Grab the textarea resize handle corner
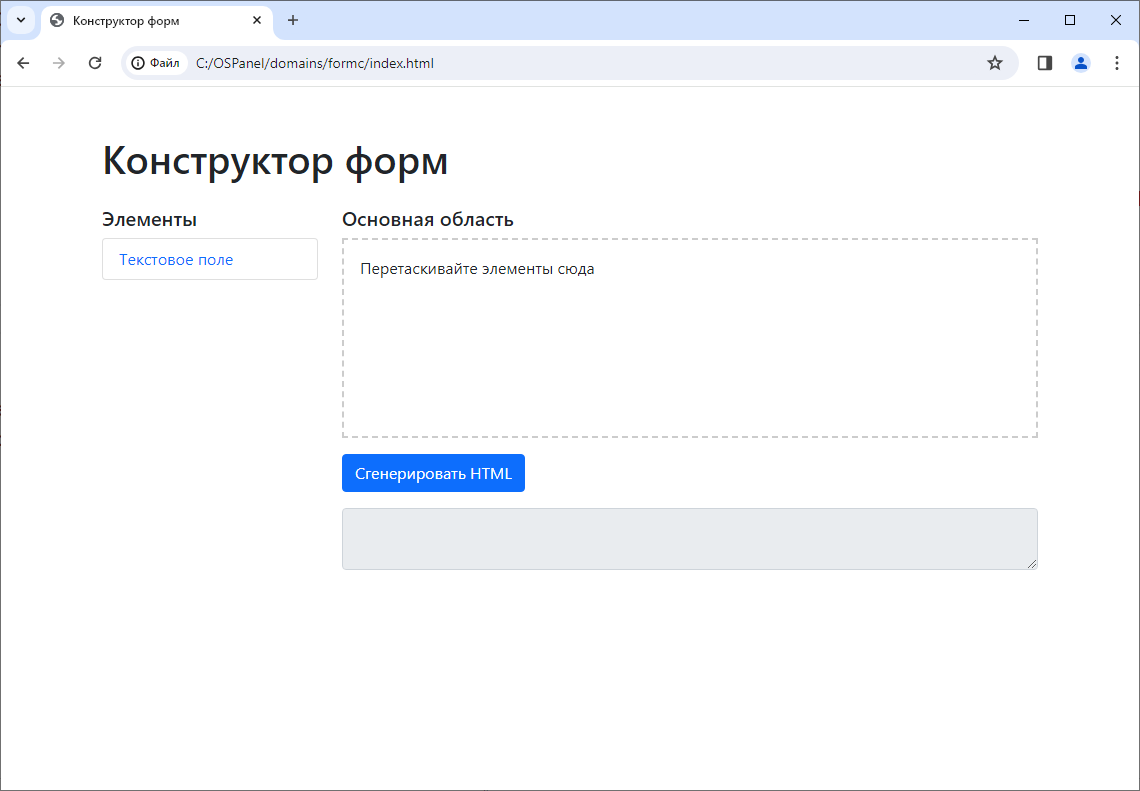This screenshot has width=1140, height=791. 1032,563
